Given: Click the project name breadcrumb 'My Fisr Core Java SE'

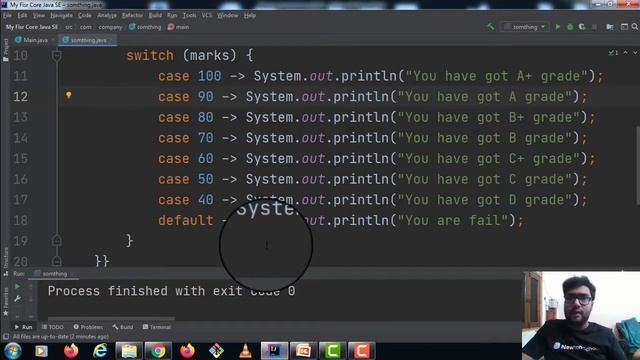Looking at the screenshot, I should coord(31,27).
